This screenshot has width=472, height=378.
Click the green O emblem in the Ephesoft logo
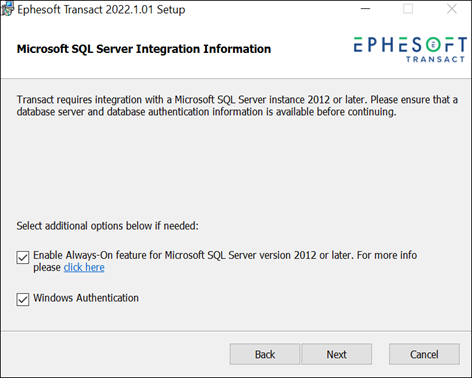pos(433,45)
